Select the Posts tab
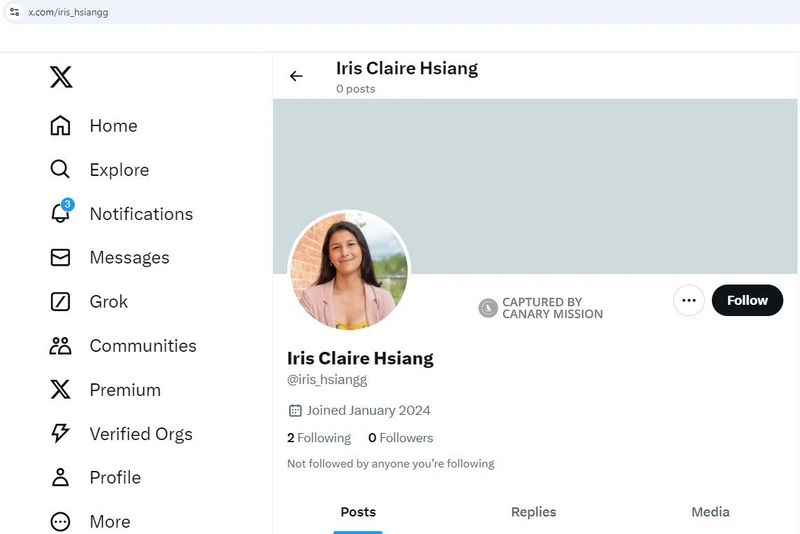The image size is (800, 534). (358, 512)
